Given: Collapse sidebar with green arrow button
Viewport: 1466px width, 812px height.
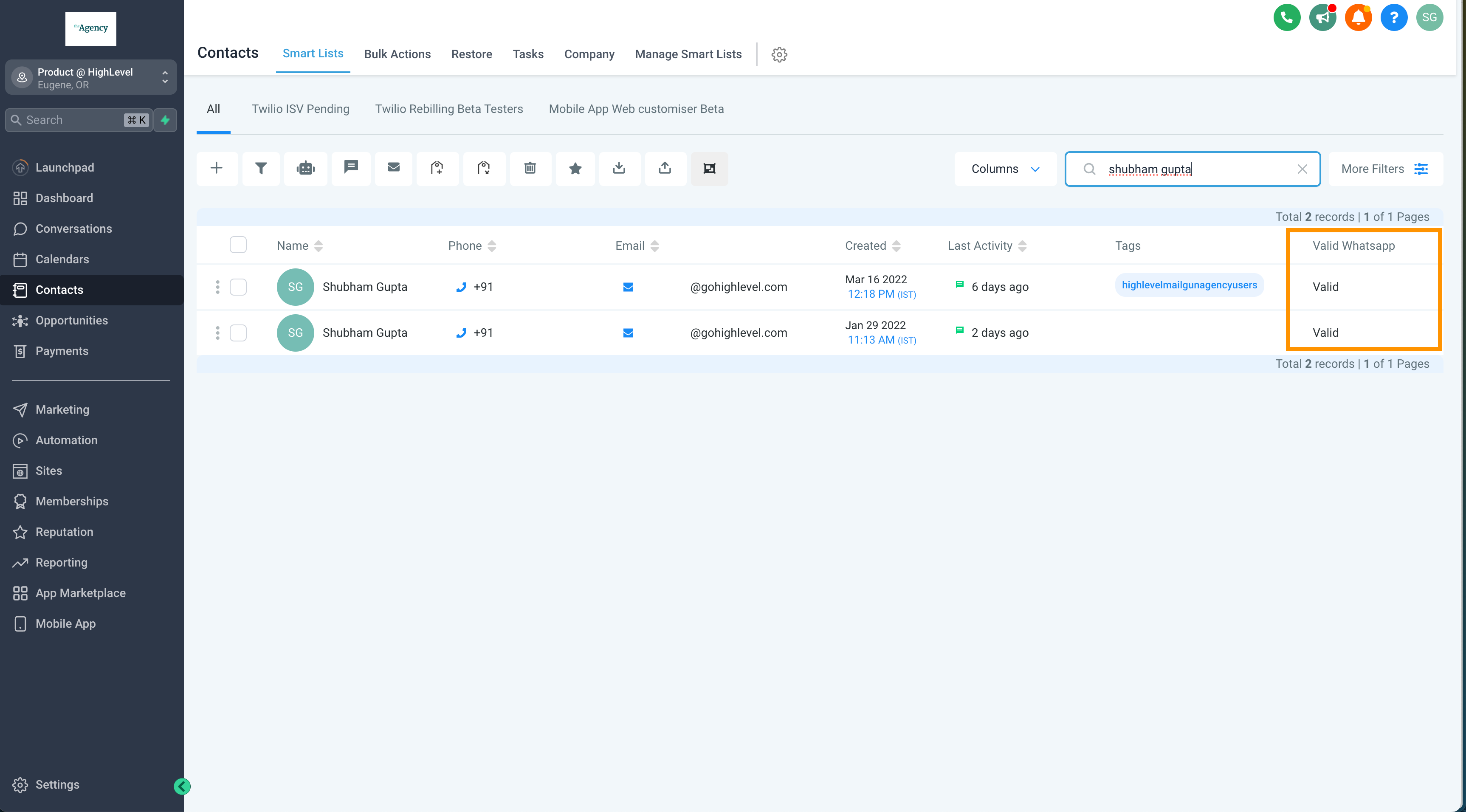Looking at the screenshot, I should pyautogui.click(x=182, y=787).
